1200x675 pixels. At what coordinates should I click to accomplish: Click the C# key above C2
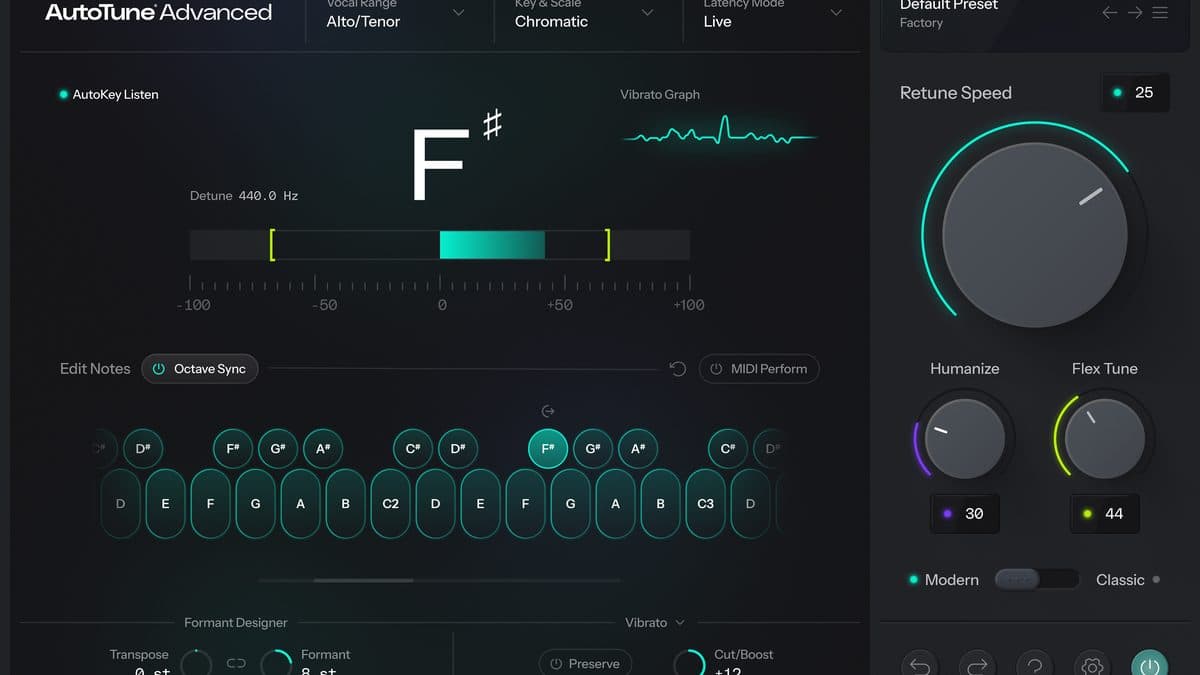pyautogui.click(x=413, y=449)
